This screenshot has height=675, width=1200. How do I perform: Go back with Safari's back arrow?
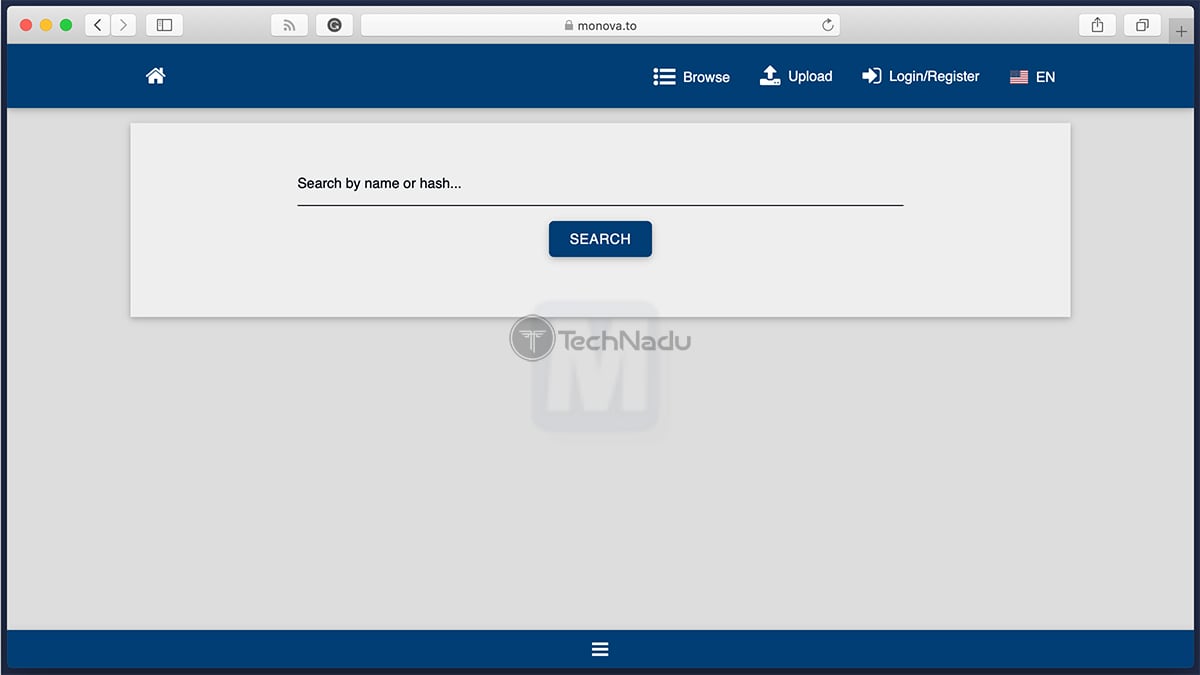click(97, 25)
